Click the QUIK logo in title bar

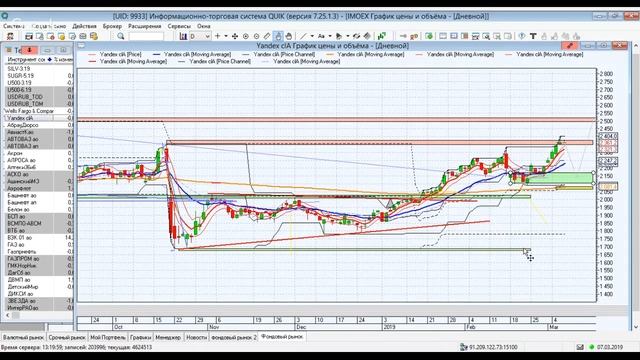(x=5, y=16)
